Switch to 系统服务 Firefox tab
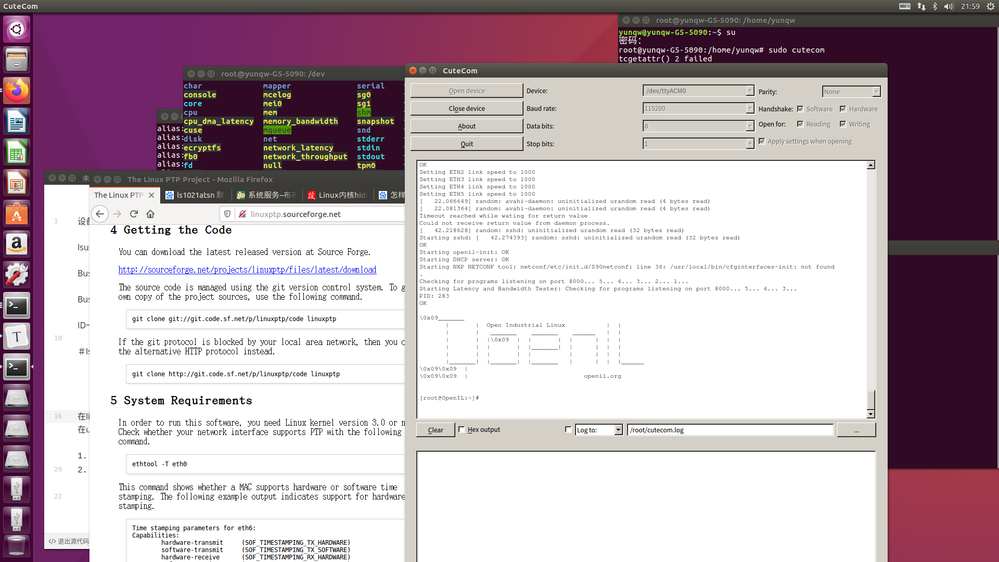 266,195
